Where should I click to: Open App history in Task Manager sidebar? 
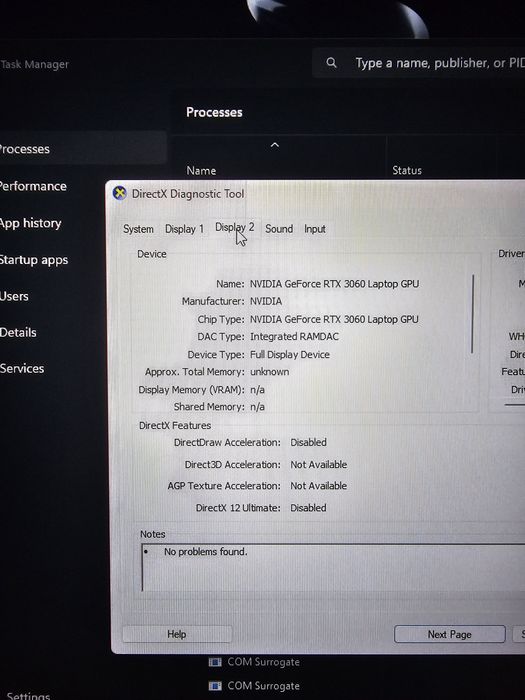pos(31,223)
